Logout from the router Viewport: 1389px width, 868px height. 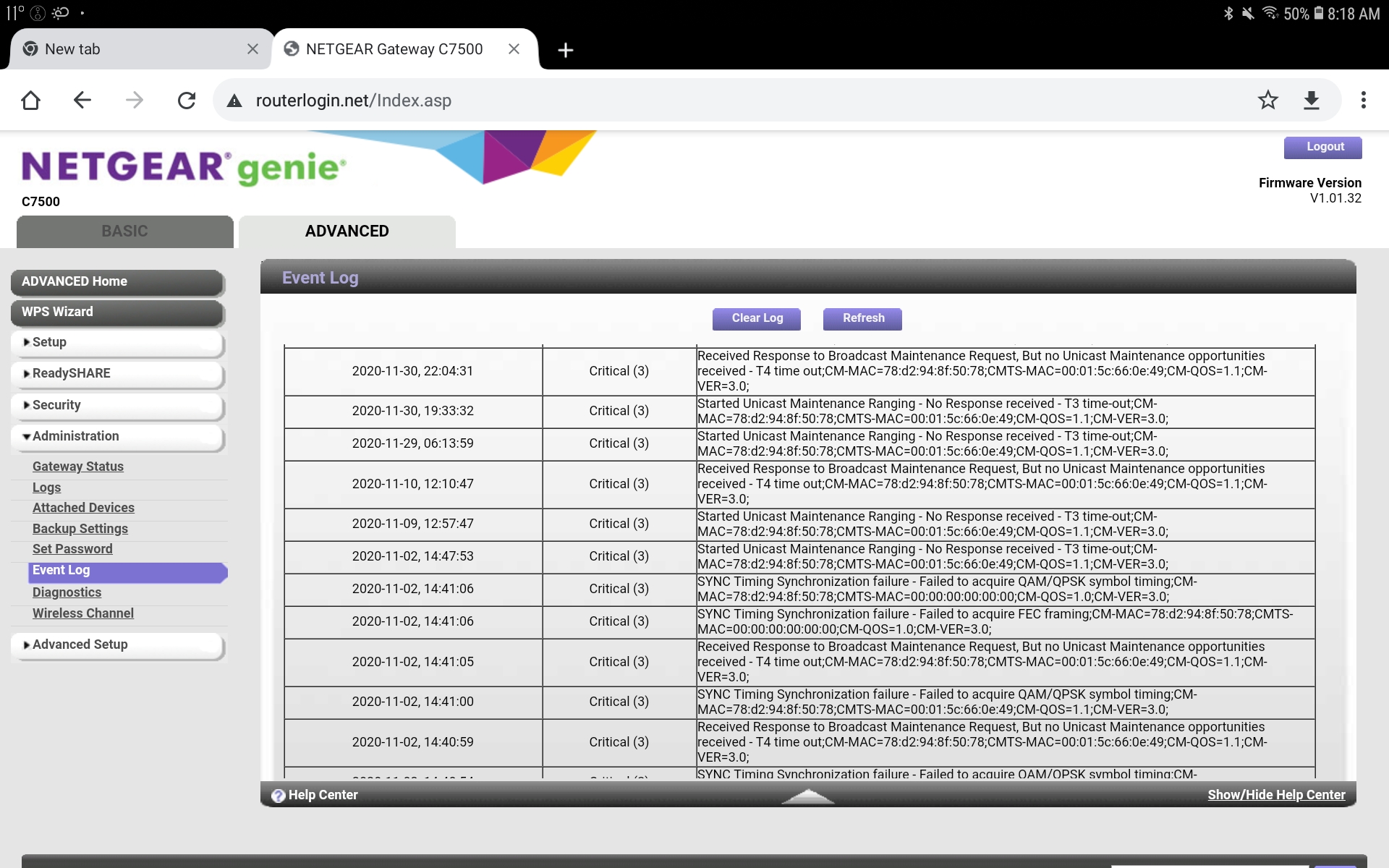coord(1322,147)
